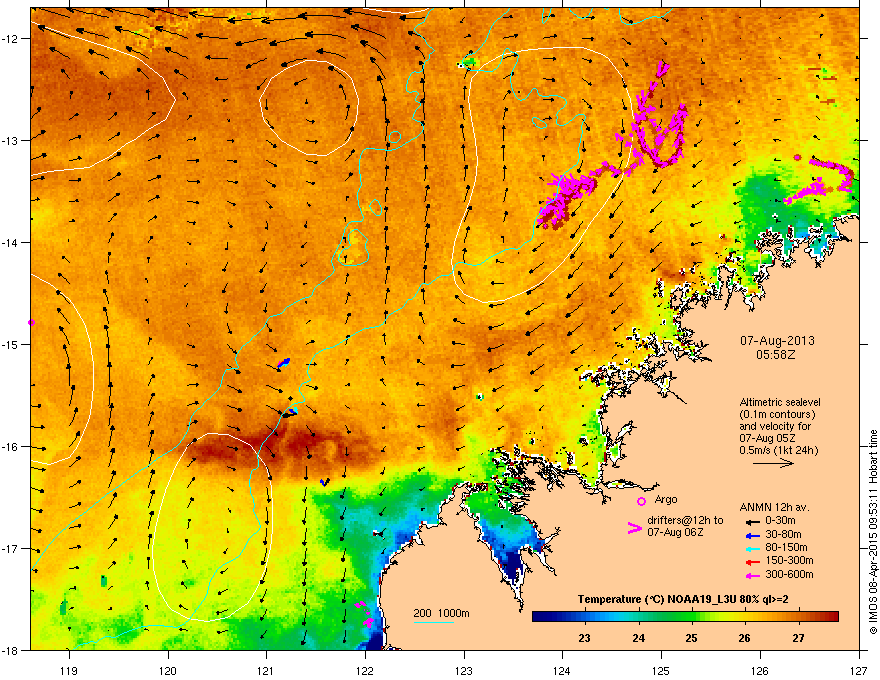Click the colorbar tick label 23
This screenshot has width=880, height=680.
tap(584, 638)
